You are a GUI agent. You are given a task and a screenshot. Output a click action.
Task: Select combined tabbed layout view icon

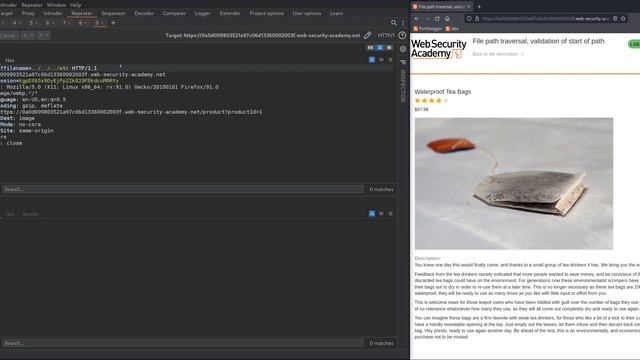389,48
